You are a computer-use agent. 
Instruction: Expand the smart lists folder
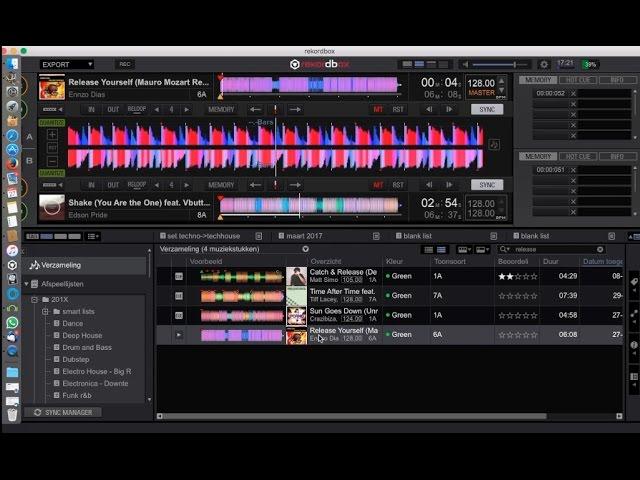click(x=45, y=311)
